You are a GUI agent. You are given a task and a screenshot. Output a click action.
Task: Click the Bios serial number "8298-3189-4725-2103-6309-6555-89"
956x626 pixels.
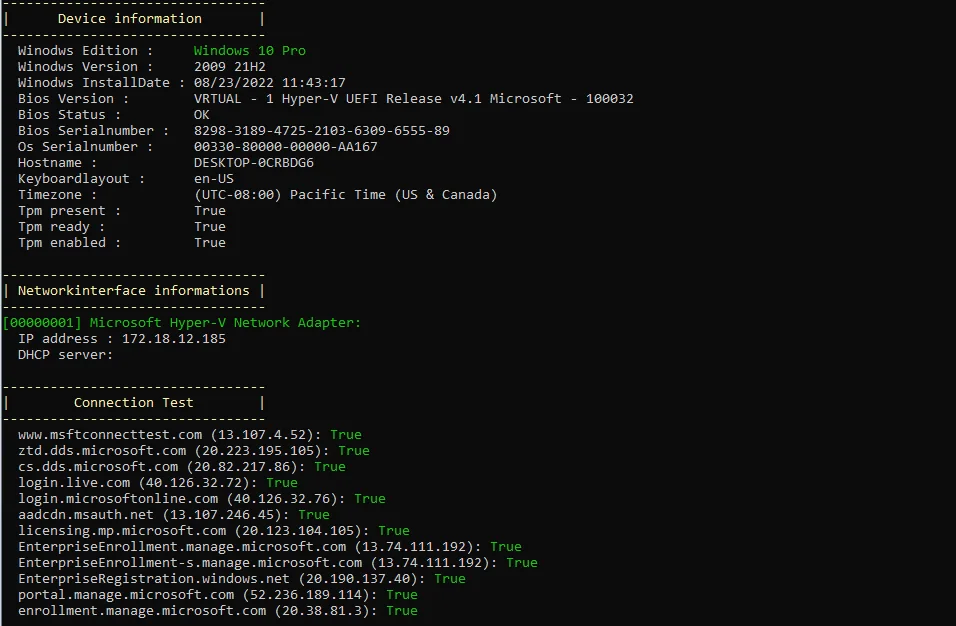tap(322, 130)
